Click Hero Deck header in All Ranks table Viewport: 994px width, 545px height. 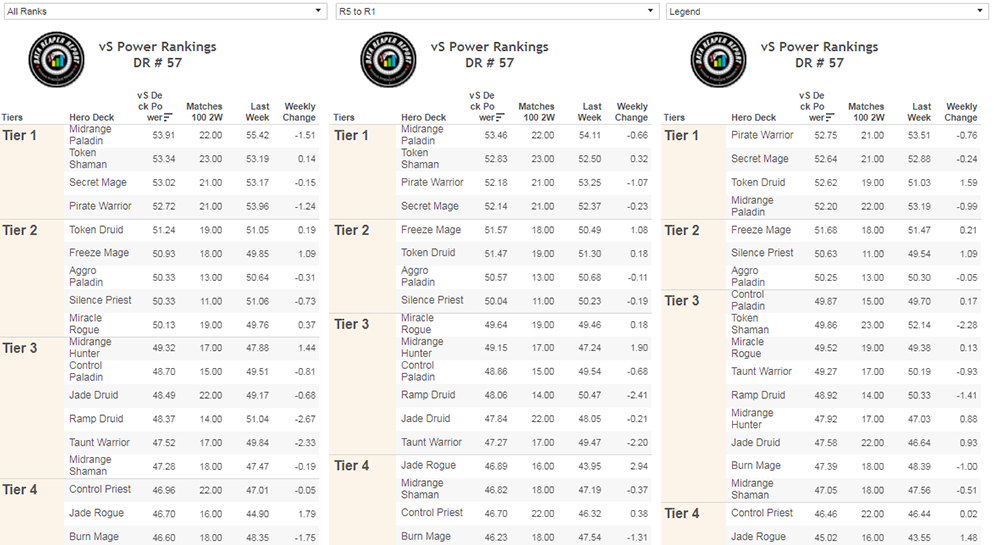[x=92, y=117]
